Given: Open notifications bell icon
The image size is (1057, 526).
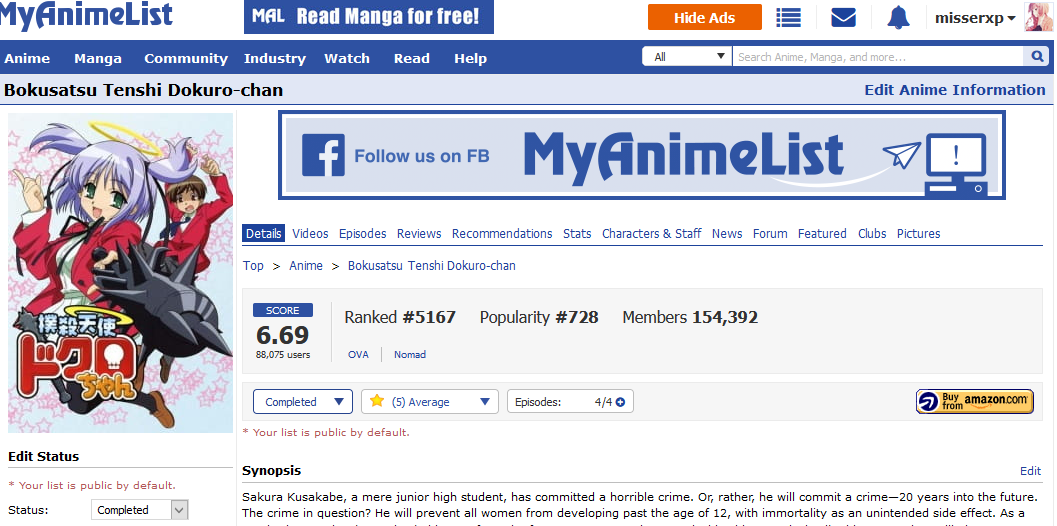Looking at the screenshot, I should [898, 18].
